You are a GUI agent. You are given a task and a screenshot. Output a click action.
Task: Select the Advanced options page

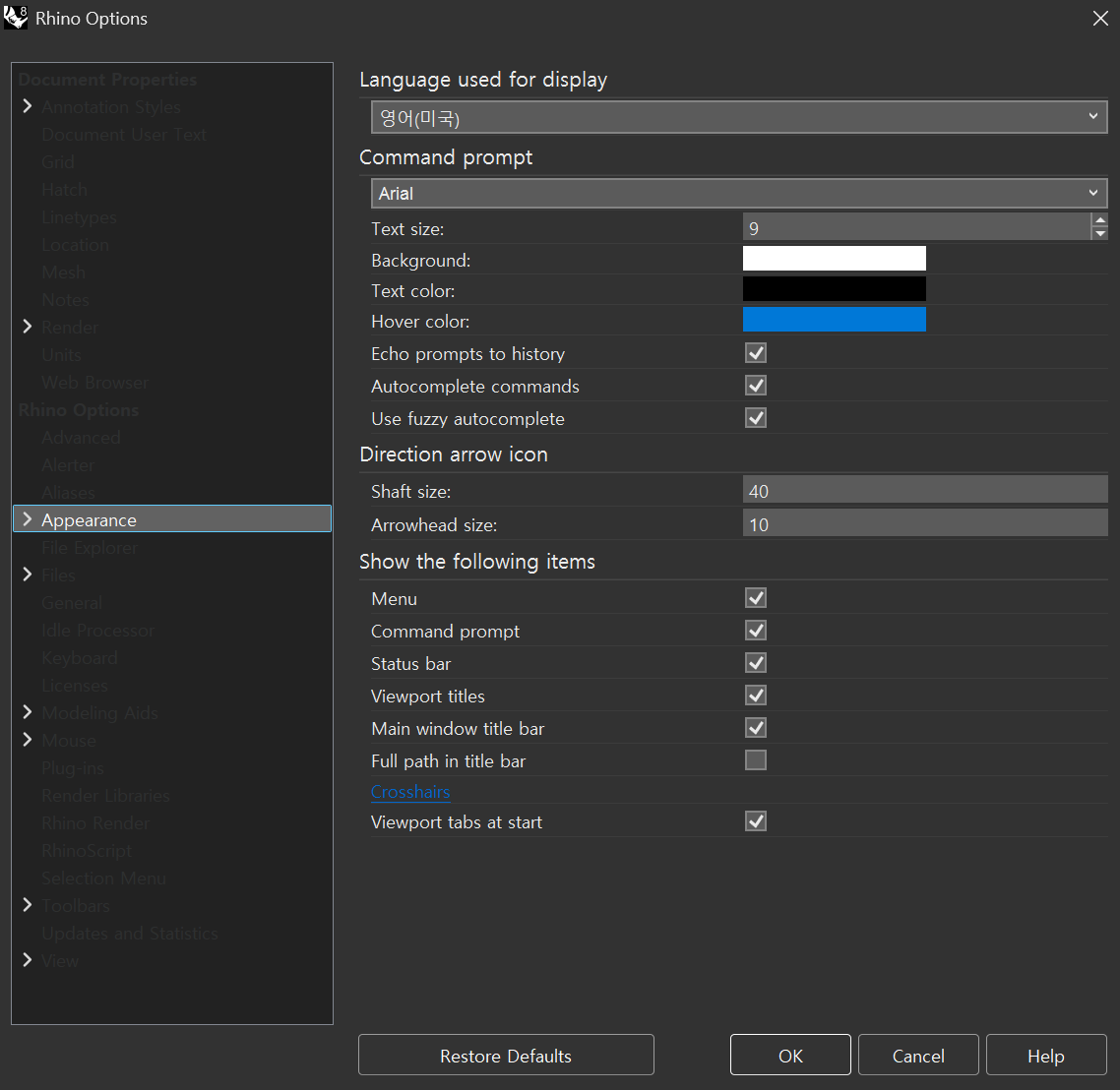[81, 438]
